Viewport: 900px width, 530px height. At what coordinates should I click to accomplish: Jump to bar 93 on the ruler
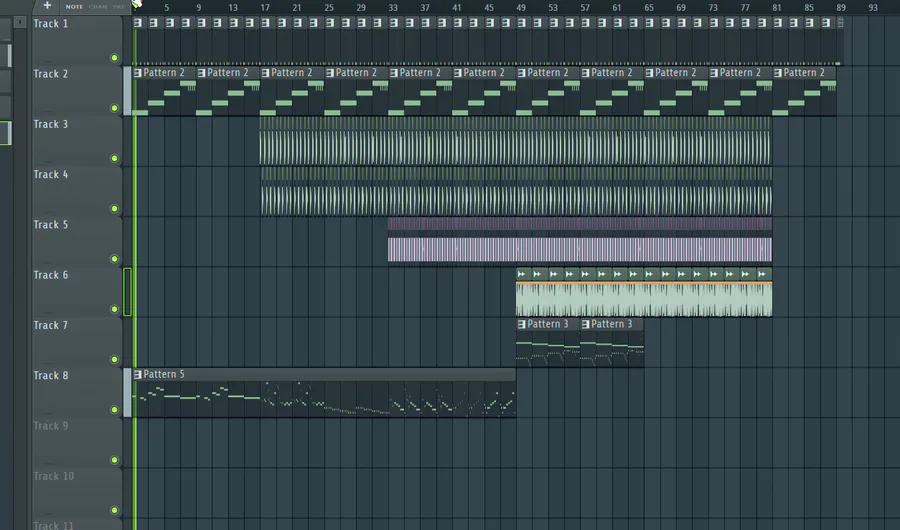pyautogui.click(x=872, y=7)
